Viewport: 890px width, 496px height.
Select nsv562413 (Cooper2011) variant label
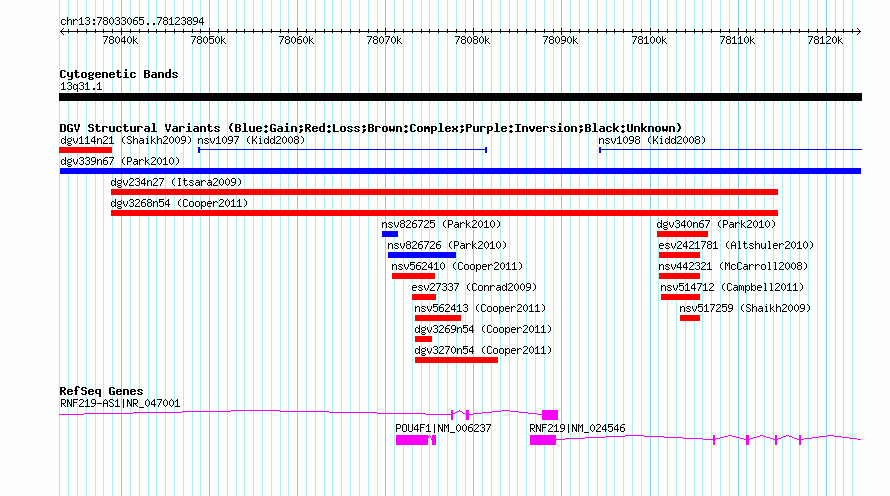click(x=480, y=308)
